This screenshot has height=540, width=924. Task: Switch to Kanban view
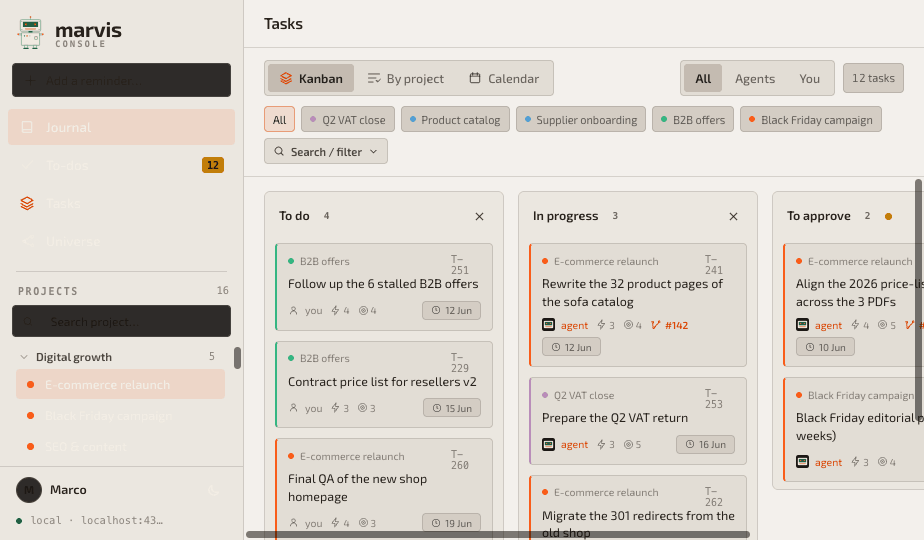click(311, 78)
